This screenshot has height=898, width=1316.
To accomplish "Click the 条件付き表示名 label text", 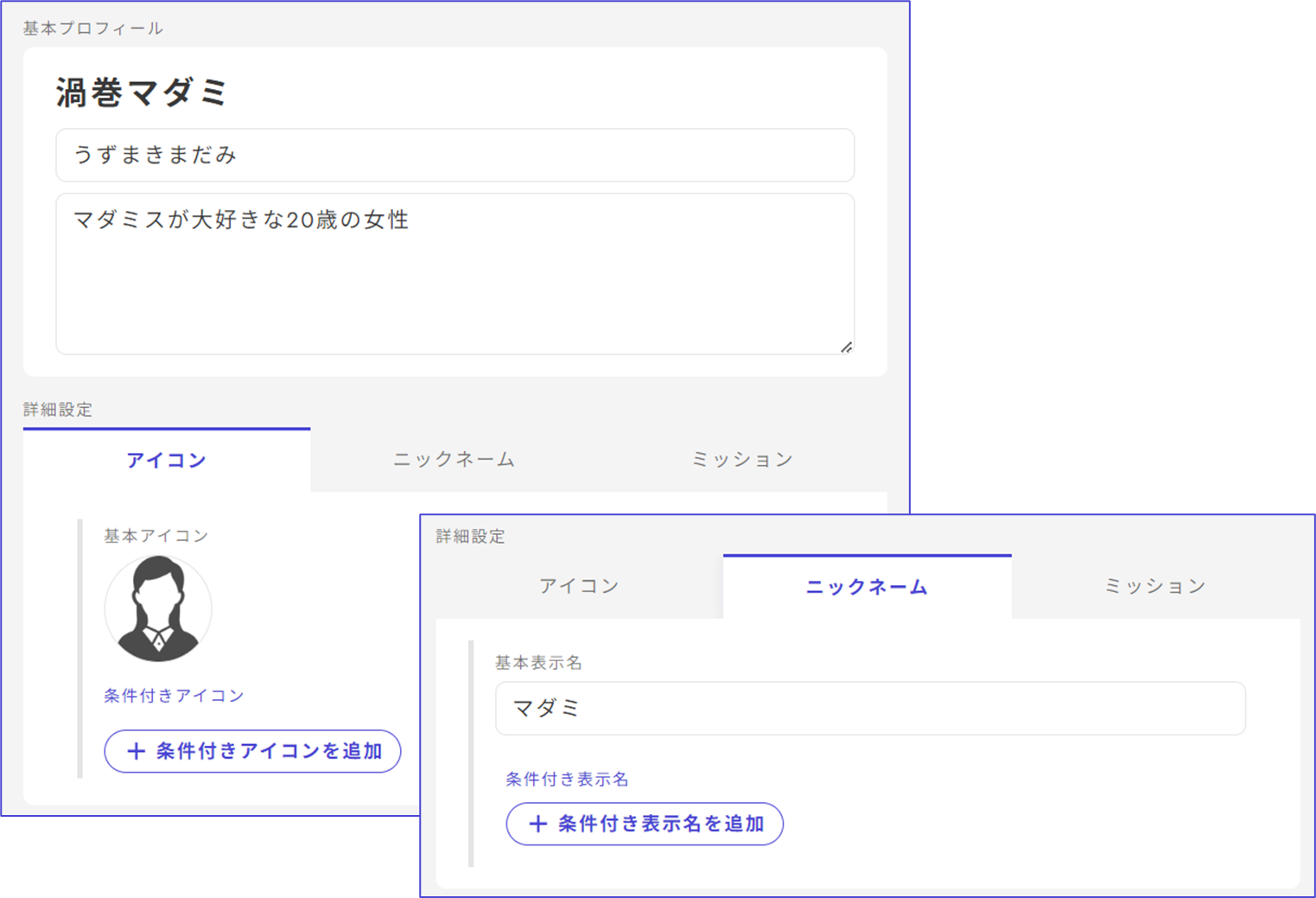I will tap(567, 780).
